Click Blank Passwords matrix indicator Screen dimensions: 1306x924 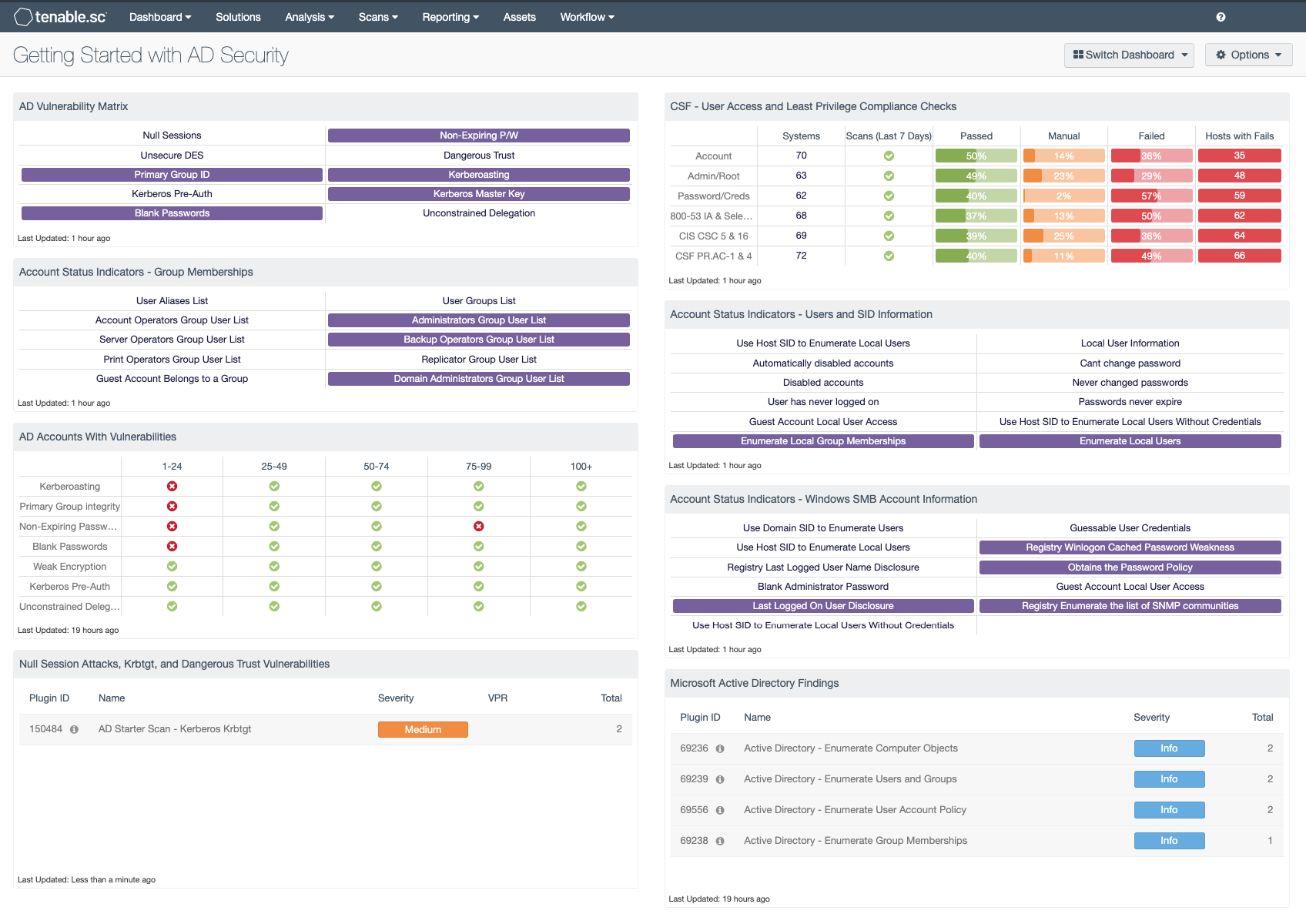click(x=172, y=213)
